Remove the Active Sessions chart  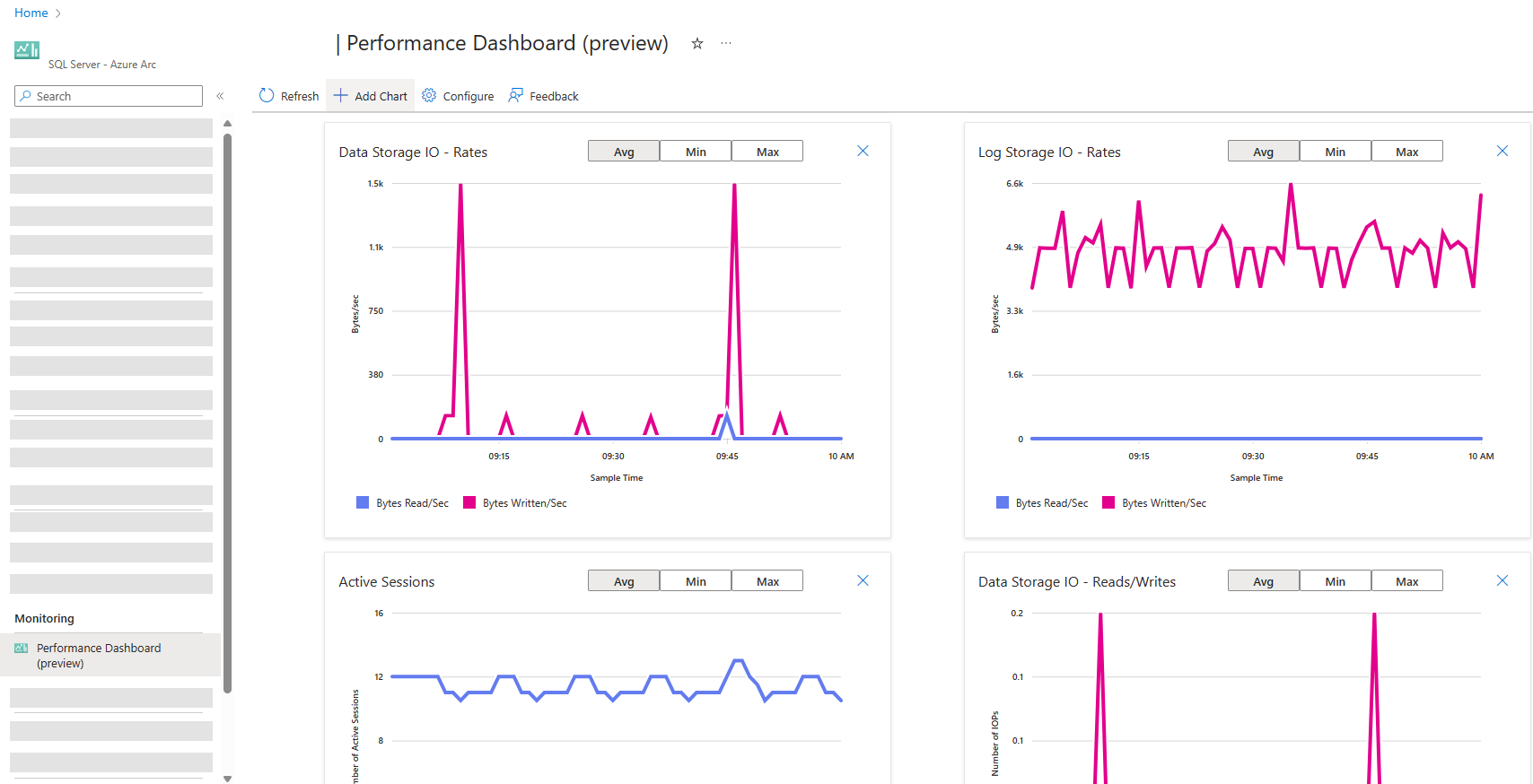point(863,581)
